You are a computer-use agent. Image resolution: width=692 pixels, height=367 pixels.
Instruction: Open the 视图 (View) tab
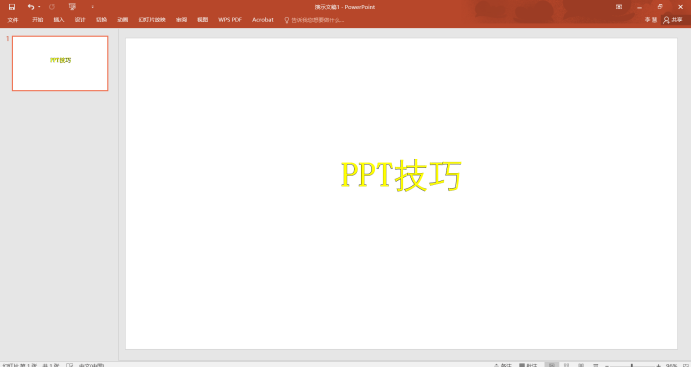point(203,20)
